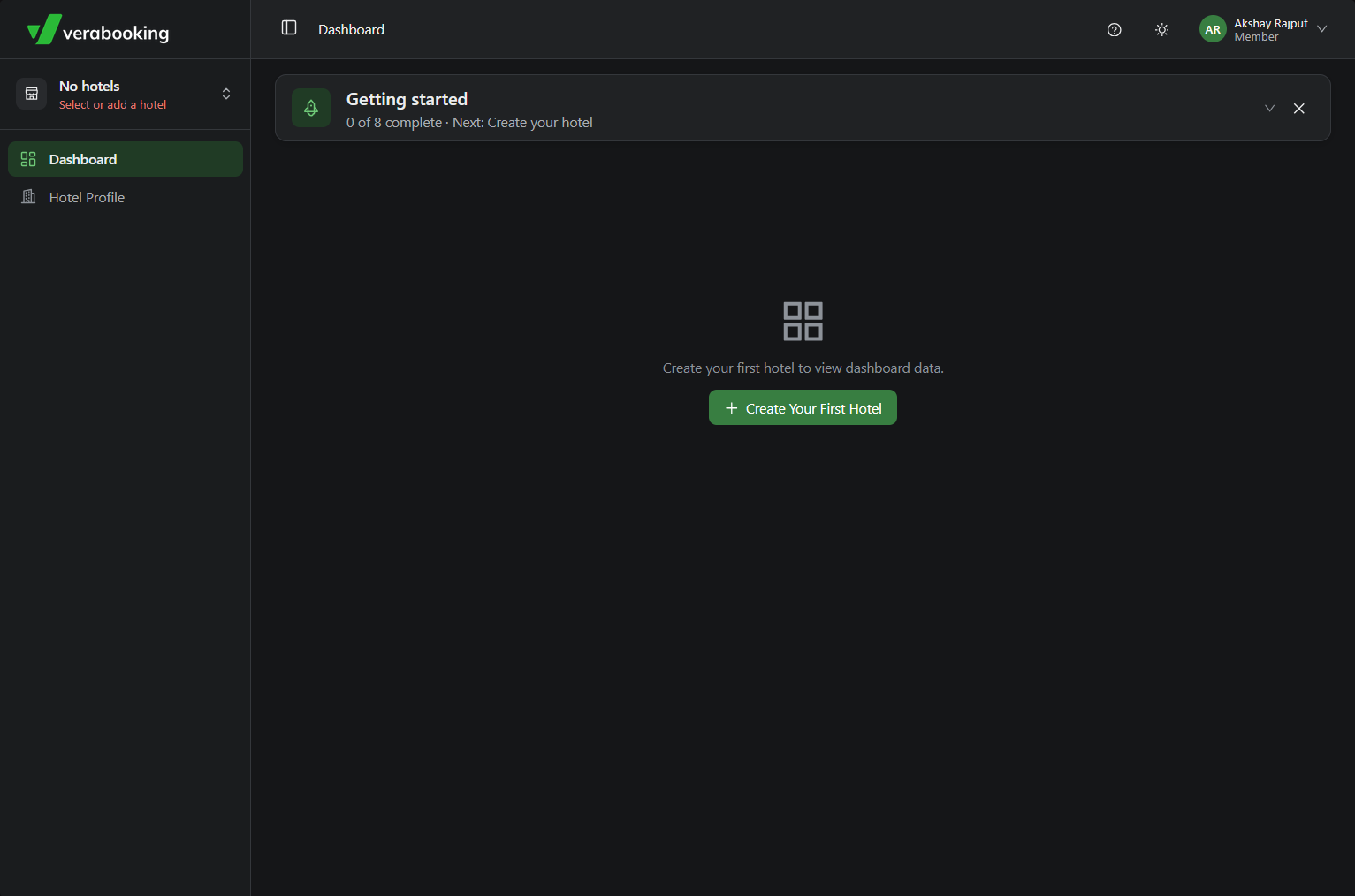Click the AR user avatar
Image resolution: width=1355 pixels, height=896 pixels.
click(x=1213, y=29)
